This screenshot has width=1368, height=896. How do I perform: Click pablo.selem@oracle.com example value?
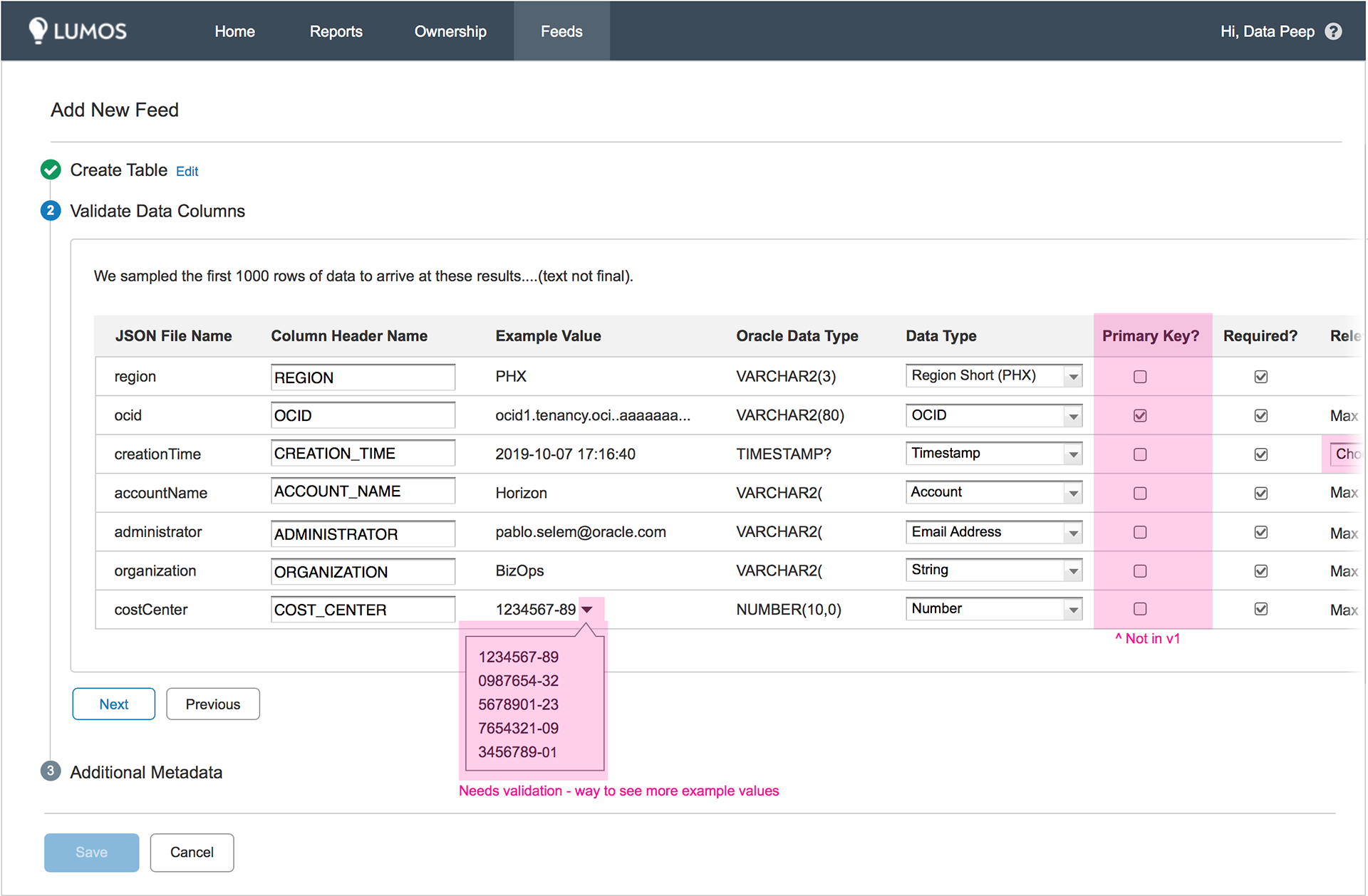coord(581,532)
